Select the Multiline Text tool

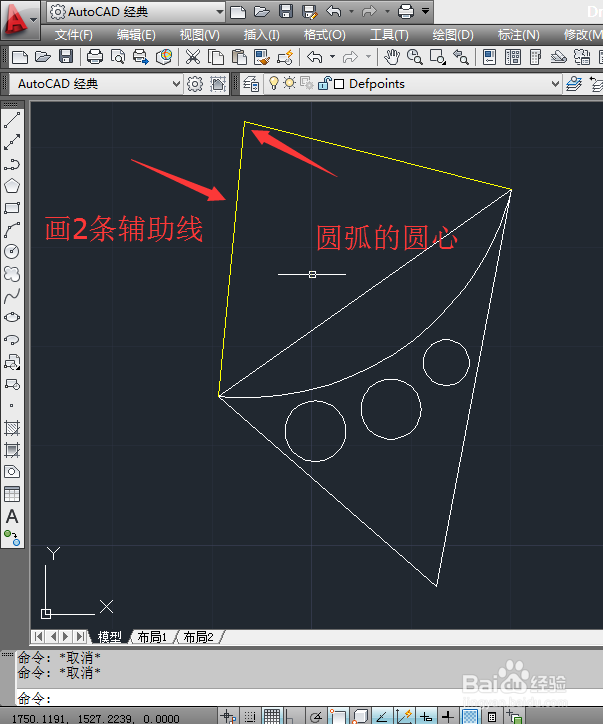coord(12,516)
